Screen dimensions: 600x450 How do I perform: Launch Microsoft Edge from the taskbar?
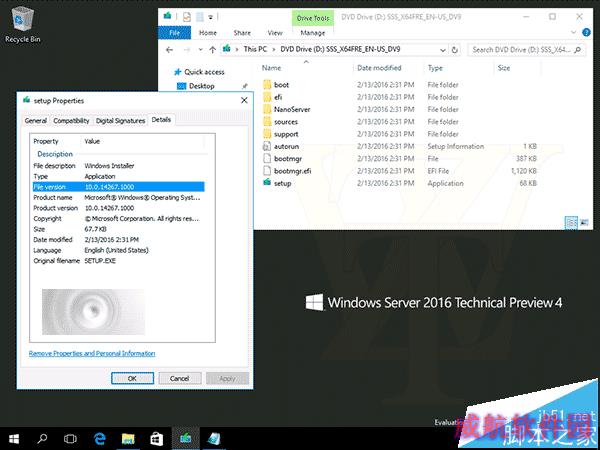pos(99,439)
